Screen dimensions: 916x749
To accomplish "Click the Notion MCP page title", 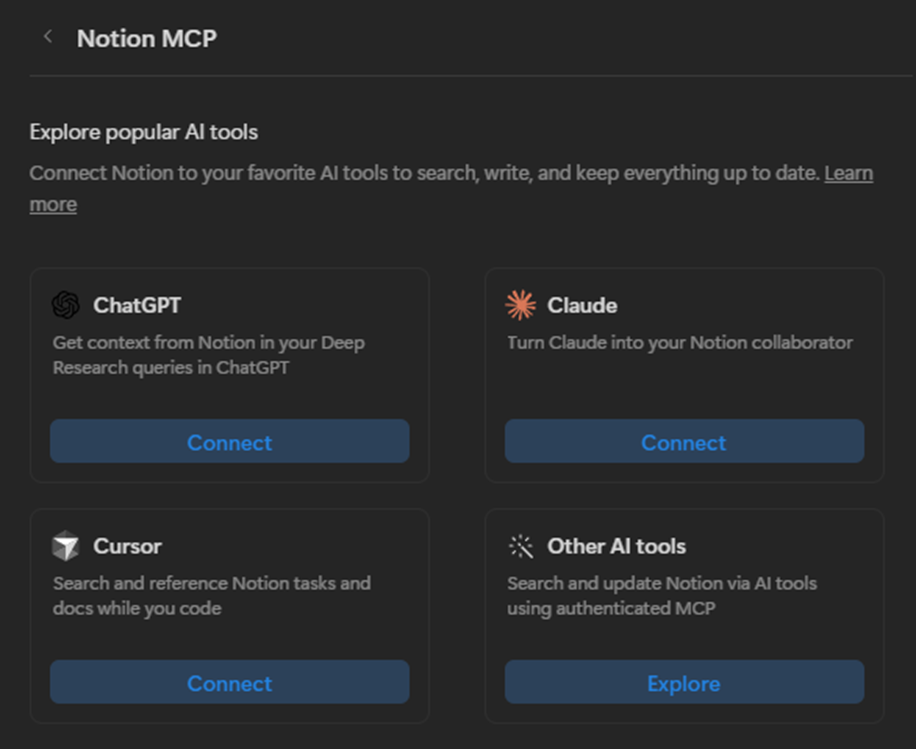I will coord(146,38).
